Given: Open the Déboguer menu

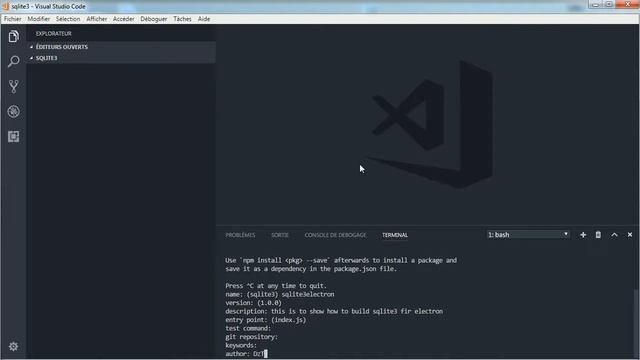Looking at the screenshot, I should click(x=154, y=19).
